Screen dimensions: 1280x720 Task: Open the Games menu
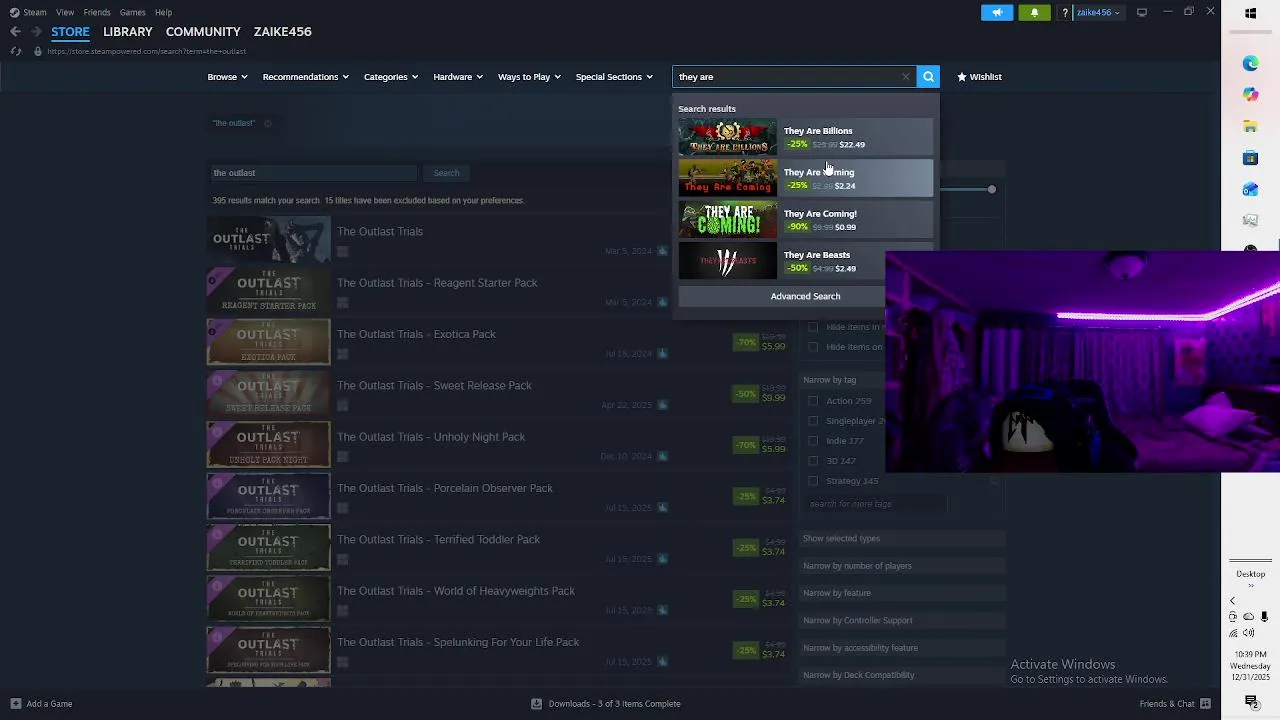pos(132,12)
